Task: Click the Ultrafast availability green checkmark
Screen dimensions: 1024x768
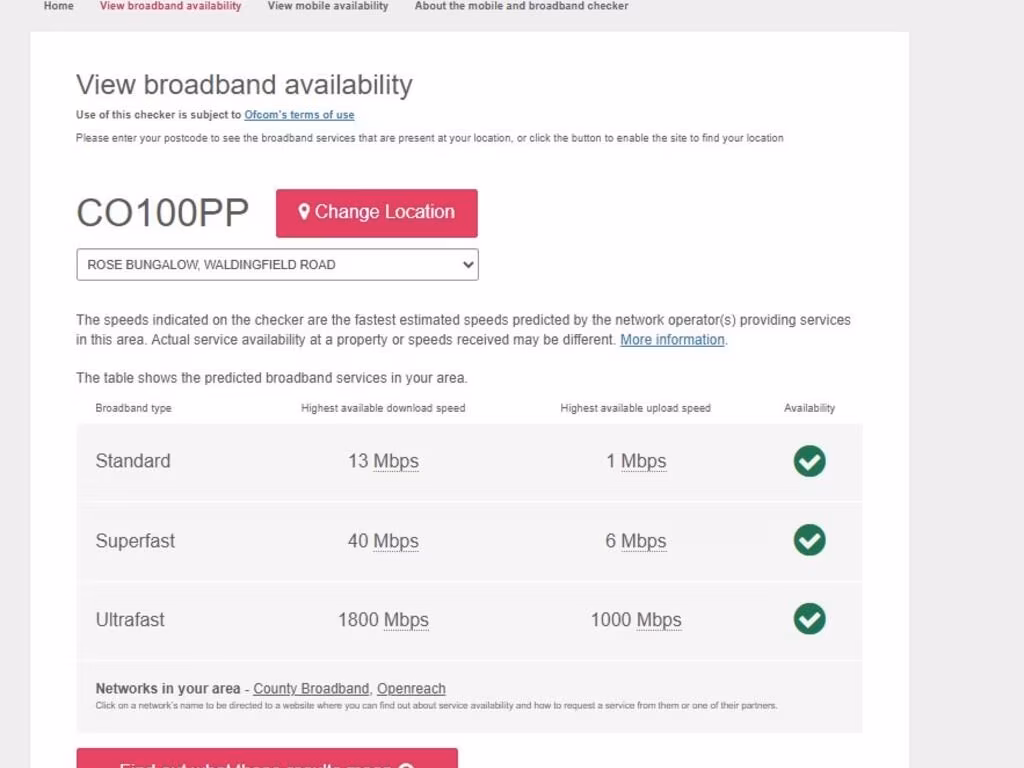Action: pos(809,619)
